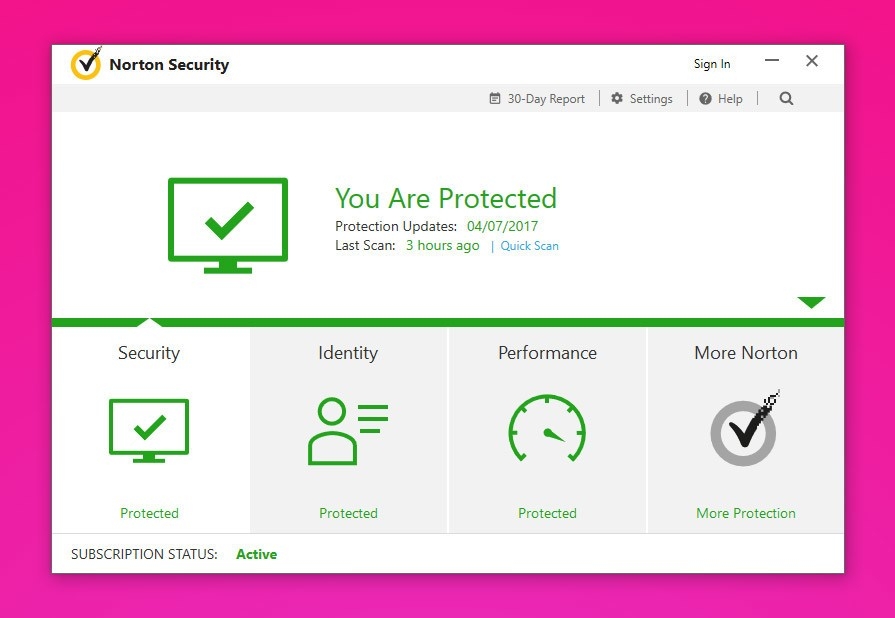Click the large green protected monitor graphic

(227, 222)
